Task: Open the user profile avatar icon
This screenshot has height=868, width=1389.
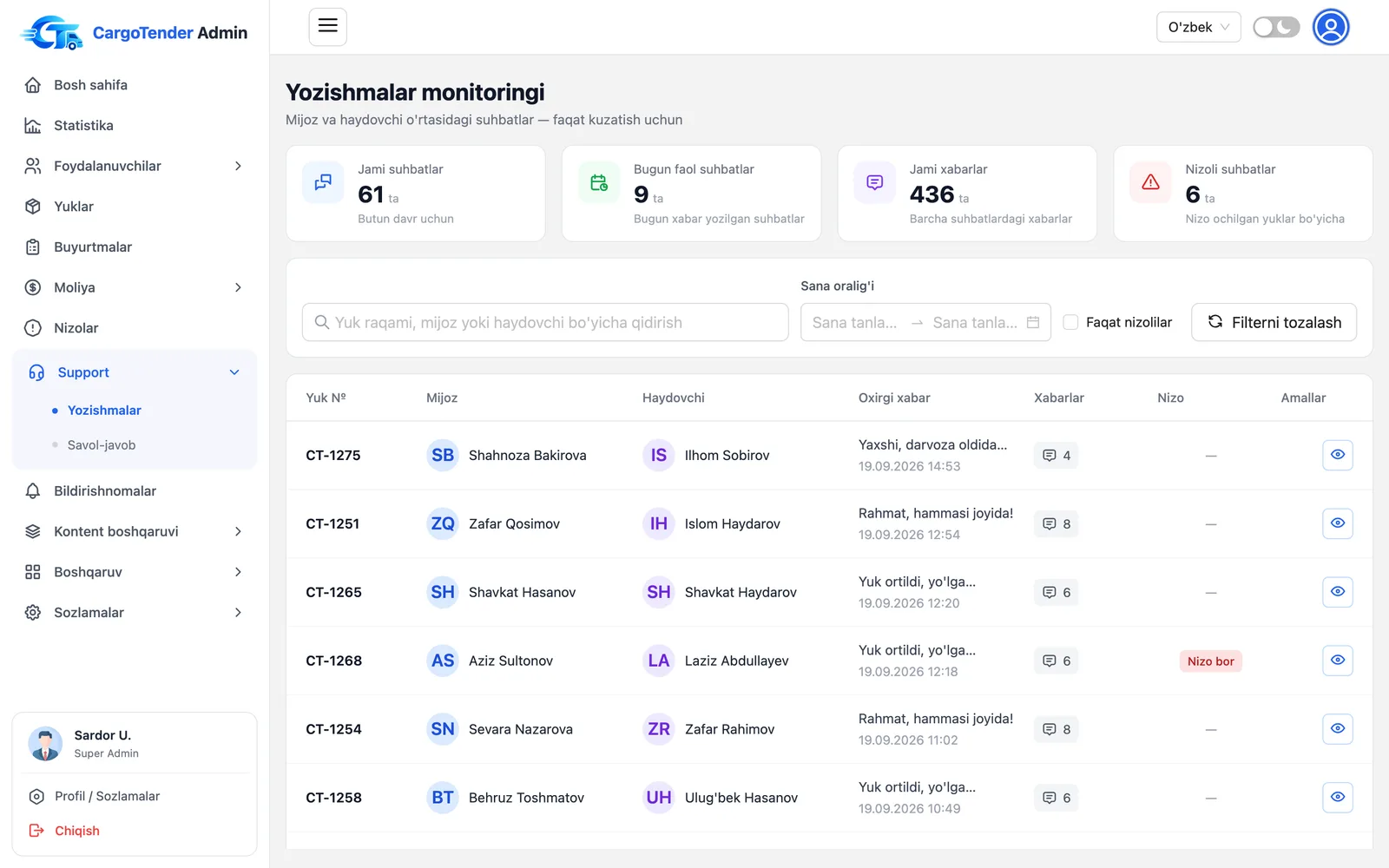Action: coord(1331,27)
